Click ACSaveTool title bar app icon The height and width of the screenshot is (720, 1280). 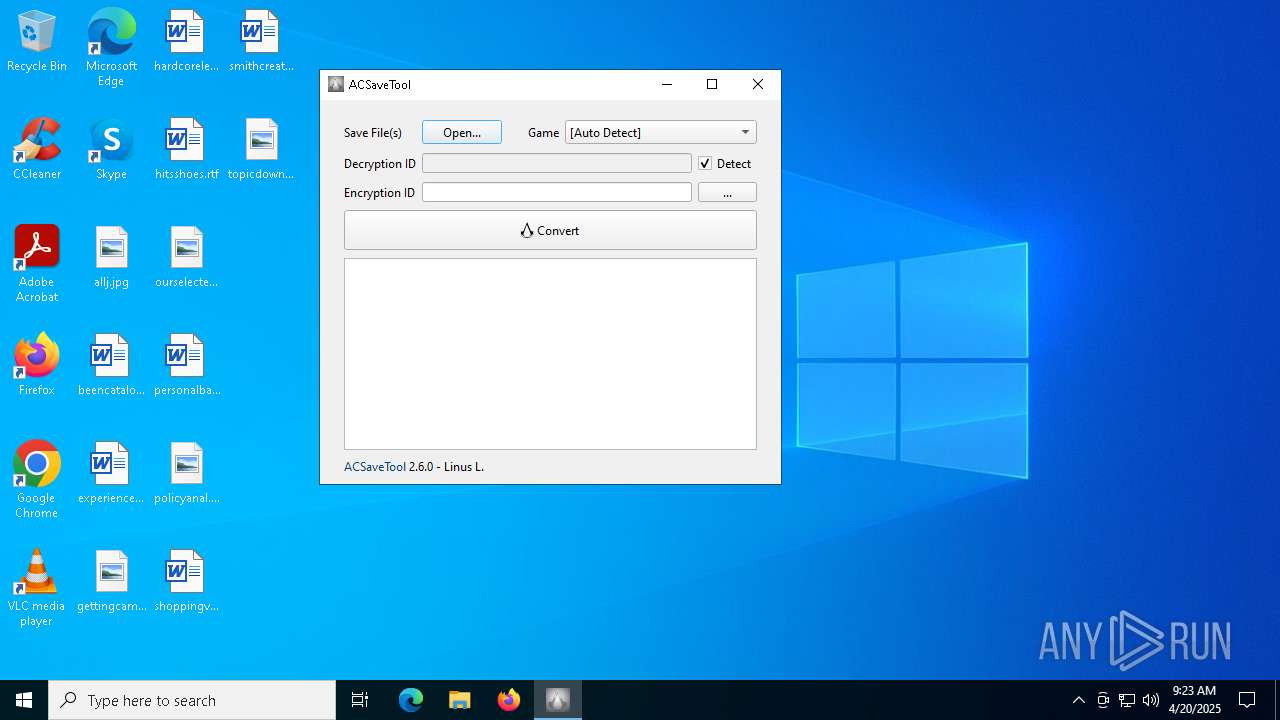point(336,84)
